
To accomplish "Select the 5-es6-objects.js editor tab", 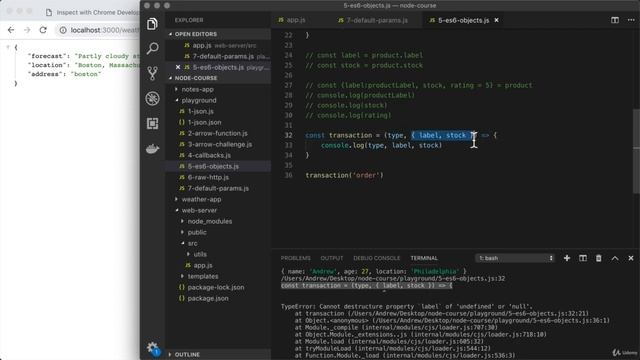I will tap(463, 20).
